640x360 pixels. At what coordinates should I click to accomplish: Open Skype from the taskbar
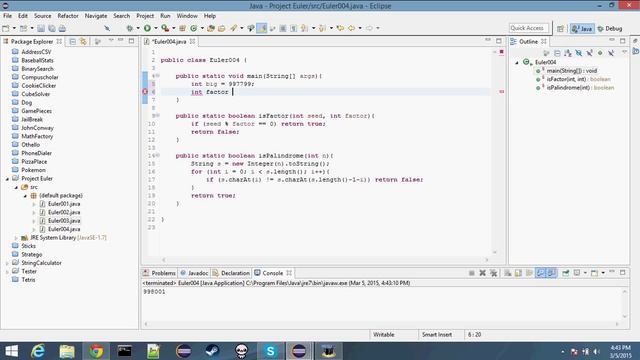pyautogui.click(x=270, y=351)
